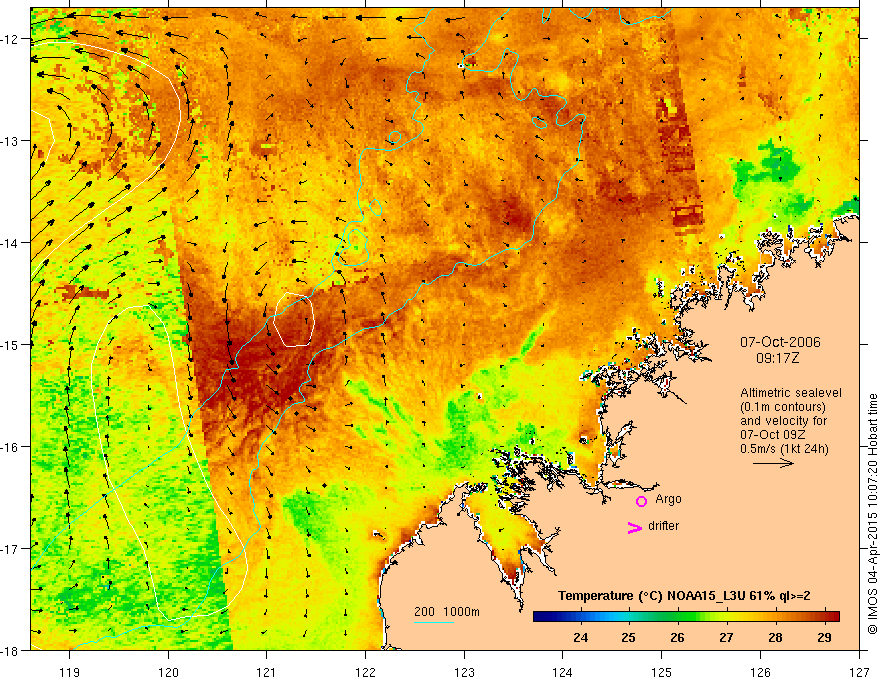The width and height of the screenshot is (880, 680).
Task: Click the '07-Oct 09Z' caption line
Action: click(773, 435)
